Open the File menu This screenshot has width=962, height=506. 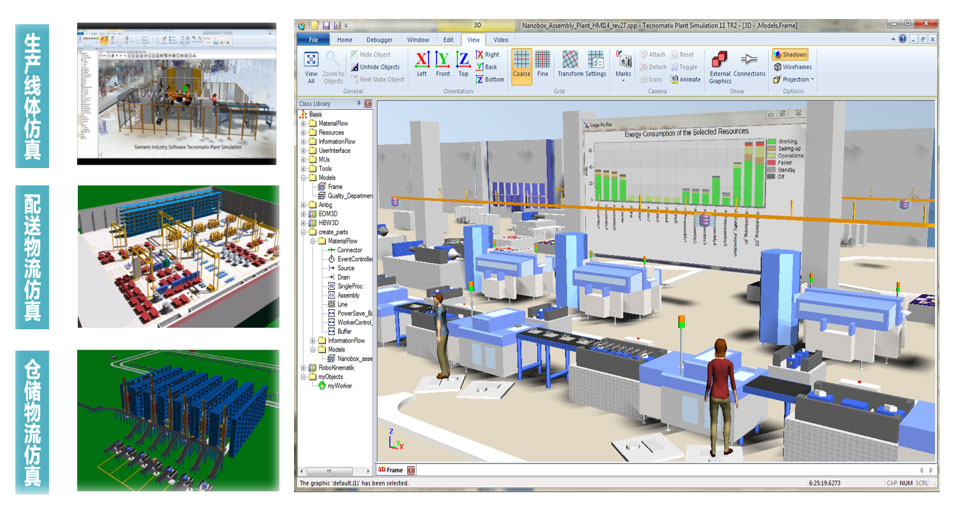(x=312, y=39)
